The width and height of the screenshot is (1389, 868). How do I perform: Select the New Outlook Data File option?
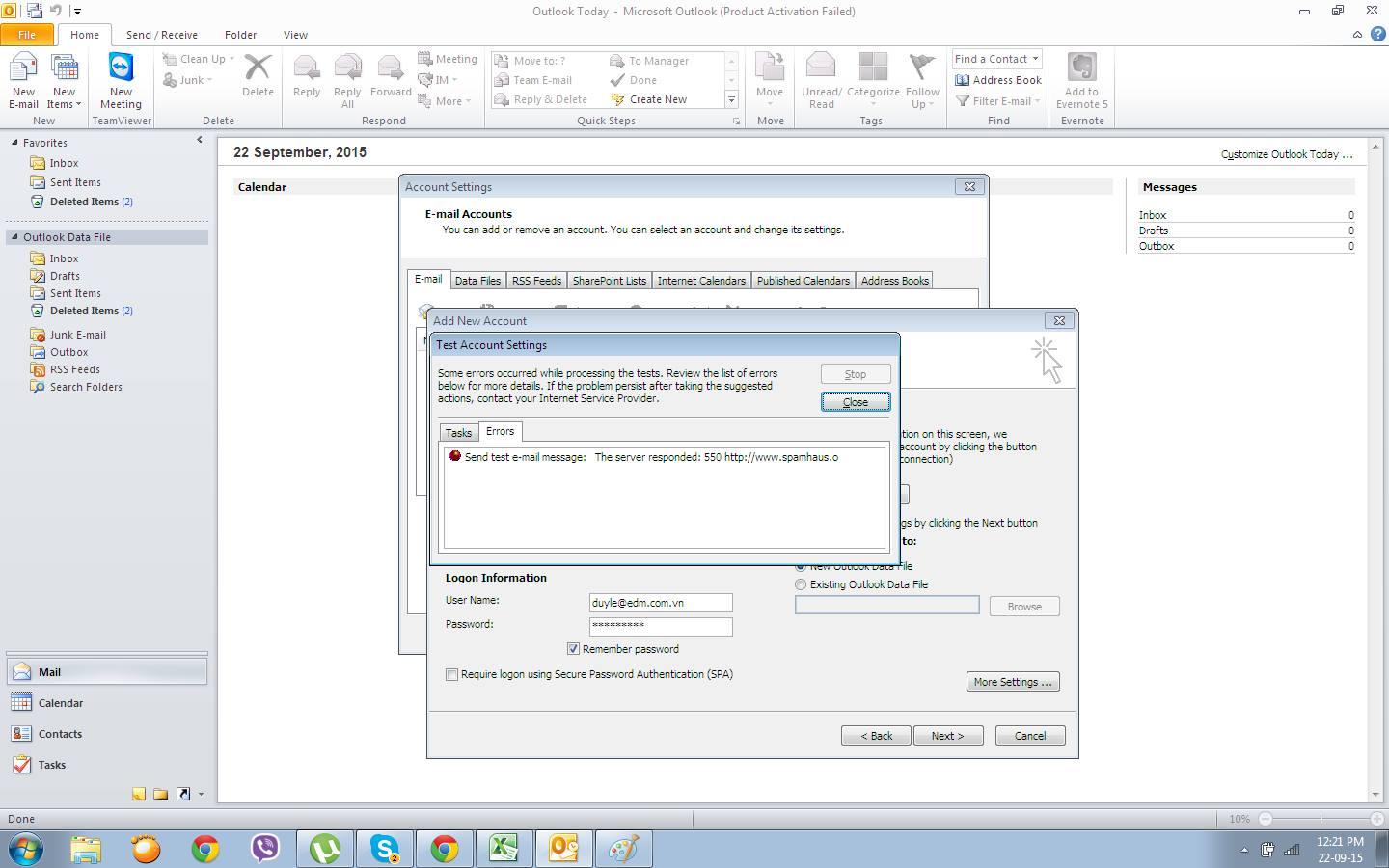(x=801, y=566)
